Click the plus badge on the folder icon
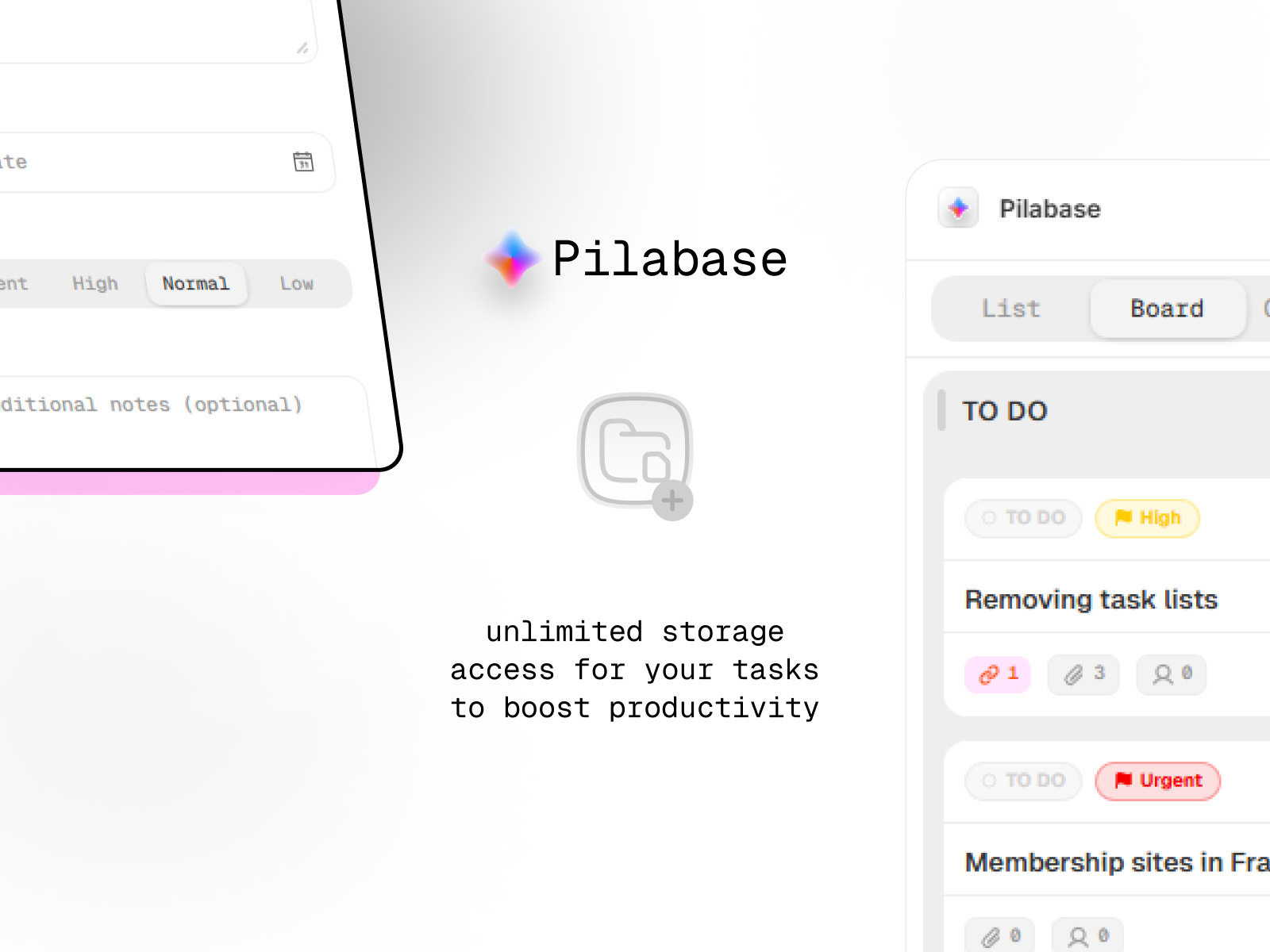Viewport: 1270px width, 952px height. pyautogui.click(x=672, y=500)
